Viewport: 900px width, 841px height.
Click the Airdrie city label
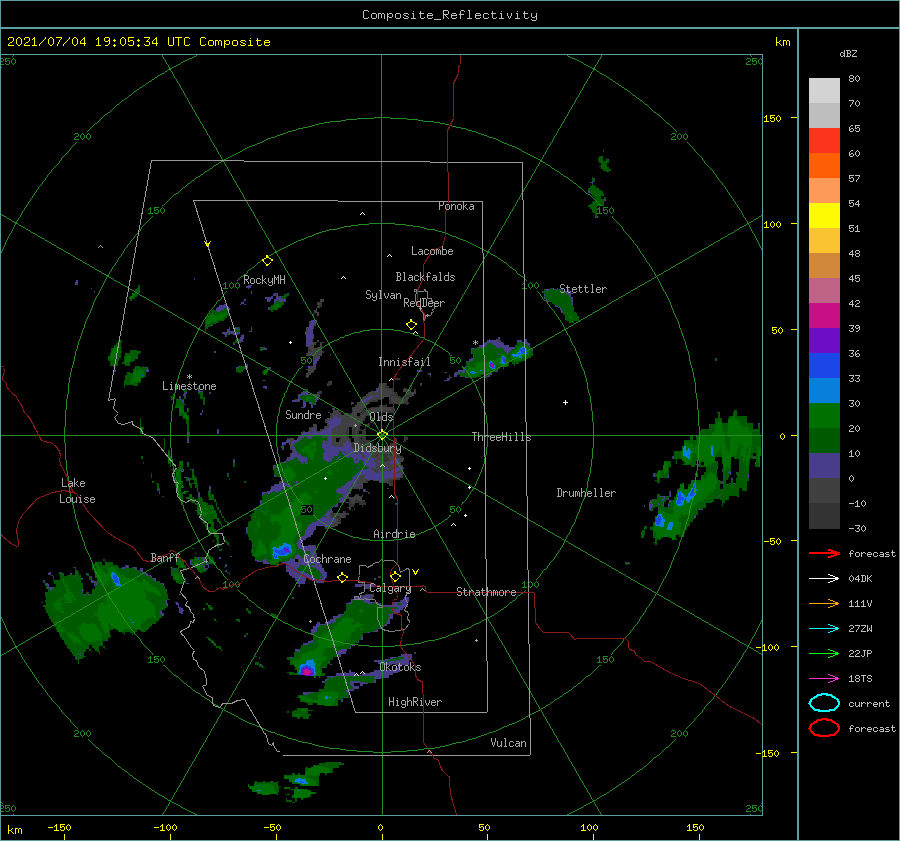pos(394,534)
